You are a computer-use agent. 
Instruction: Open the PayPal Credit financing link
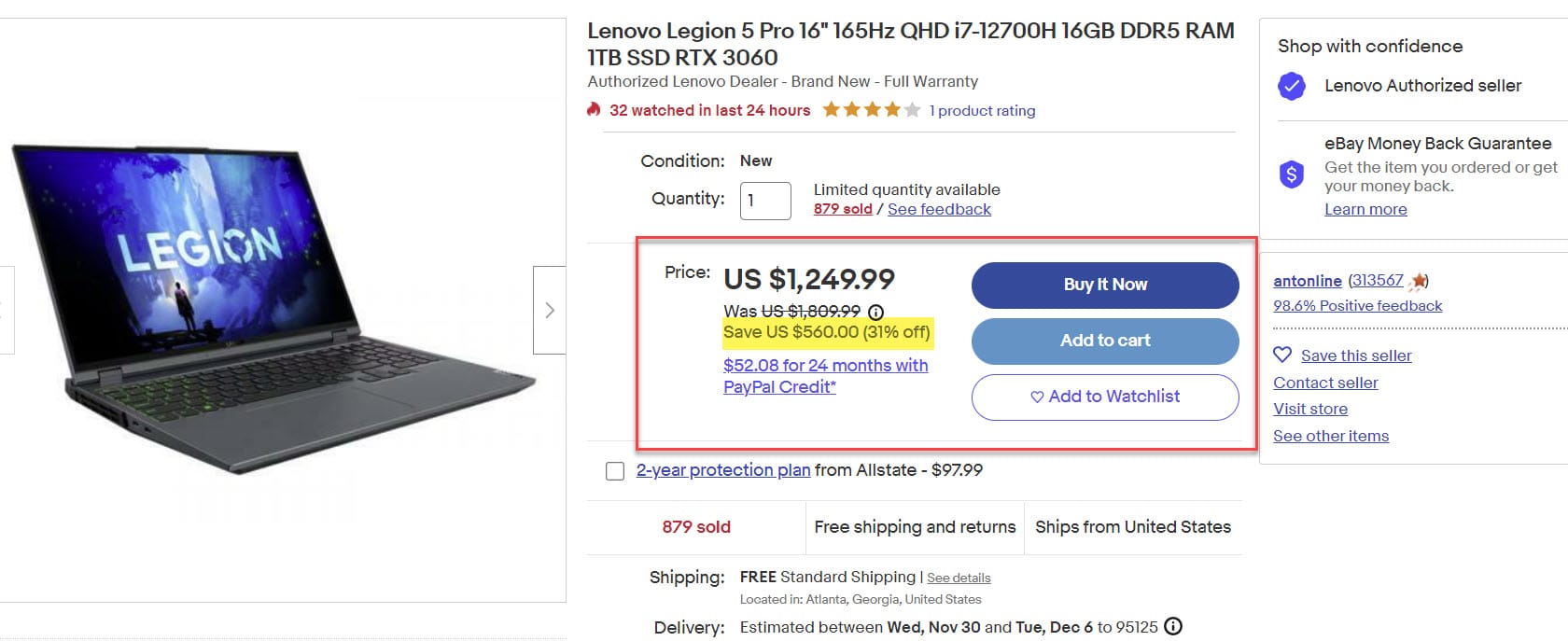point(825,376)
